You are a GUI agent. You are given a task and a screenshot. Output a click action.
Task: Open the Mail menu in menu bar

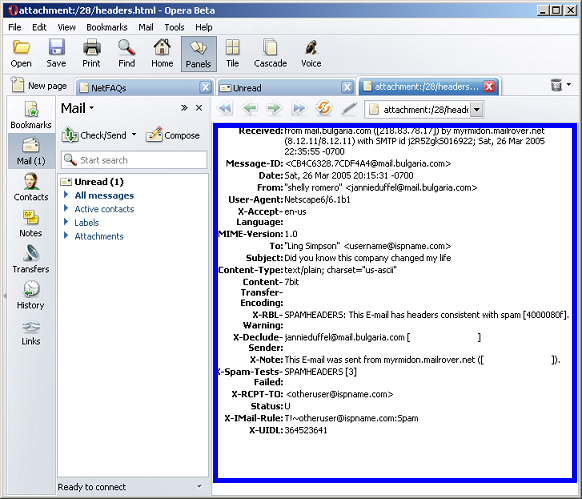coord(146,27)
